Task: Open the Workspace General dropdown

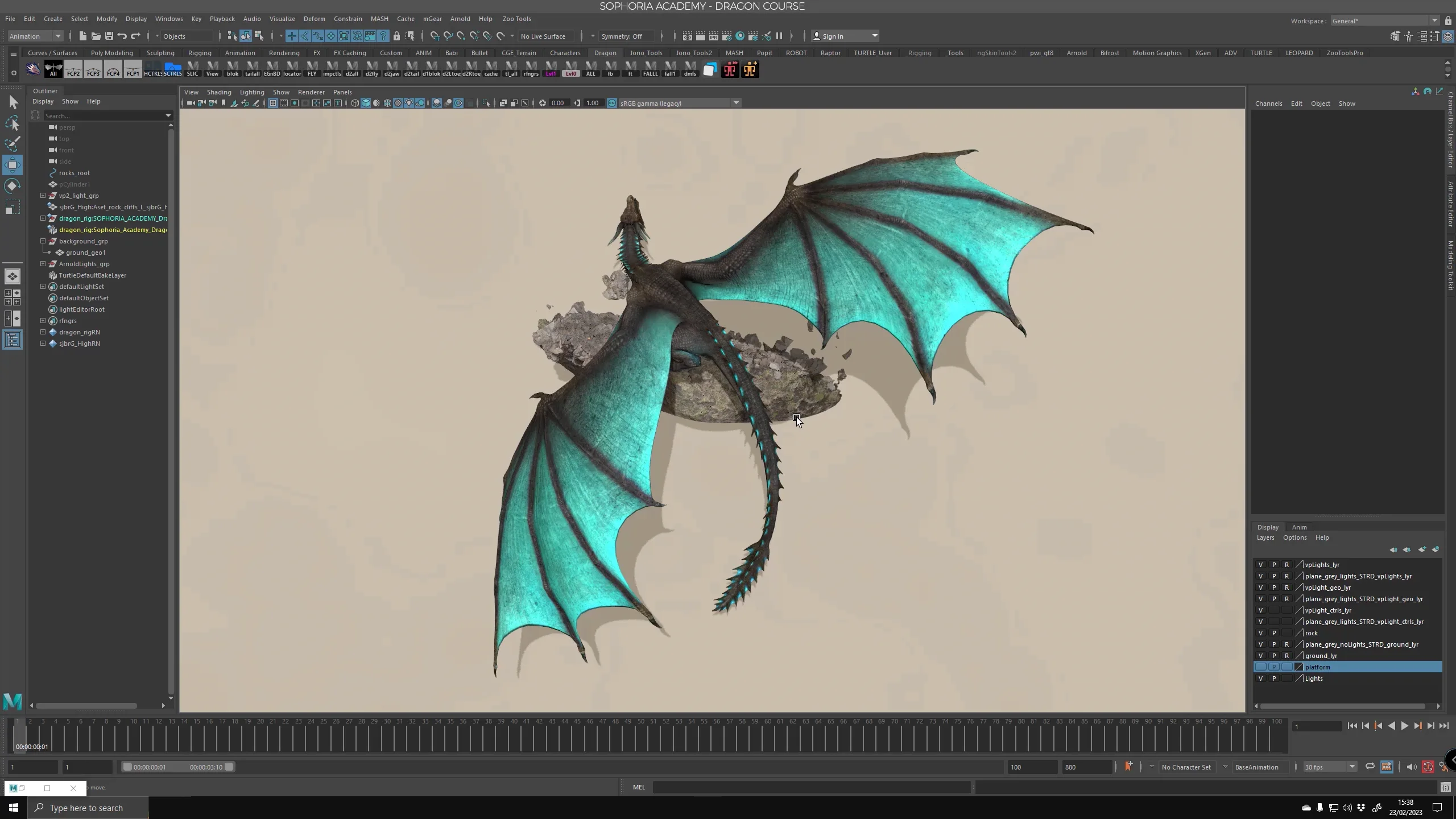Action: pos(1384,21)
